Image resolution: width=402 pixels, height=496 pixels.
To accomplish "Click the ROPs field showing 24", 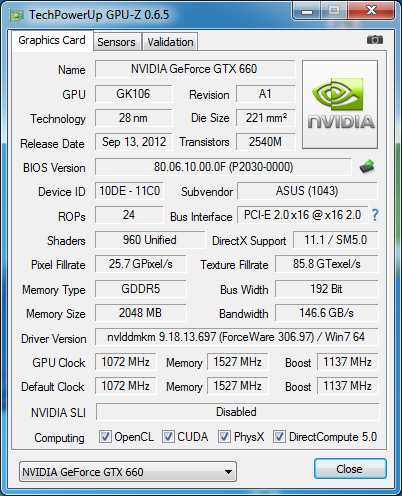I will 129,215.
